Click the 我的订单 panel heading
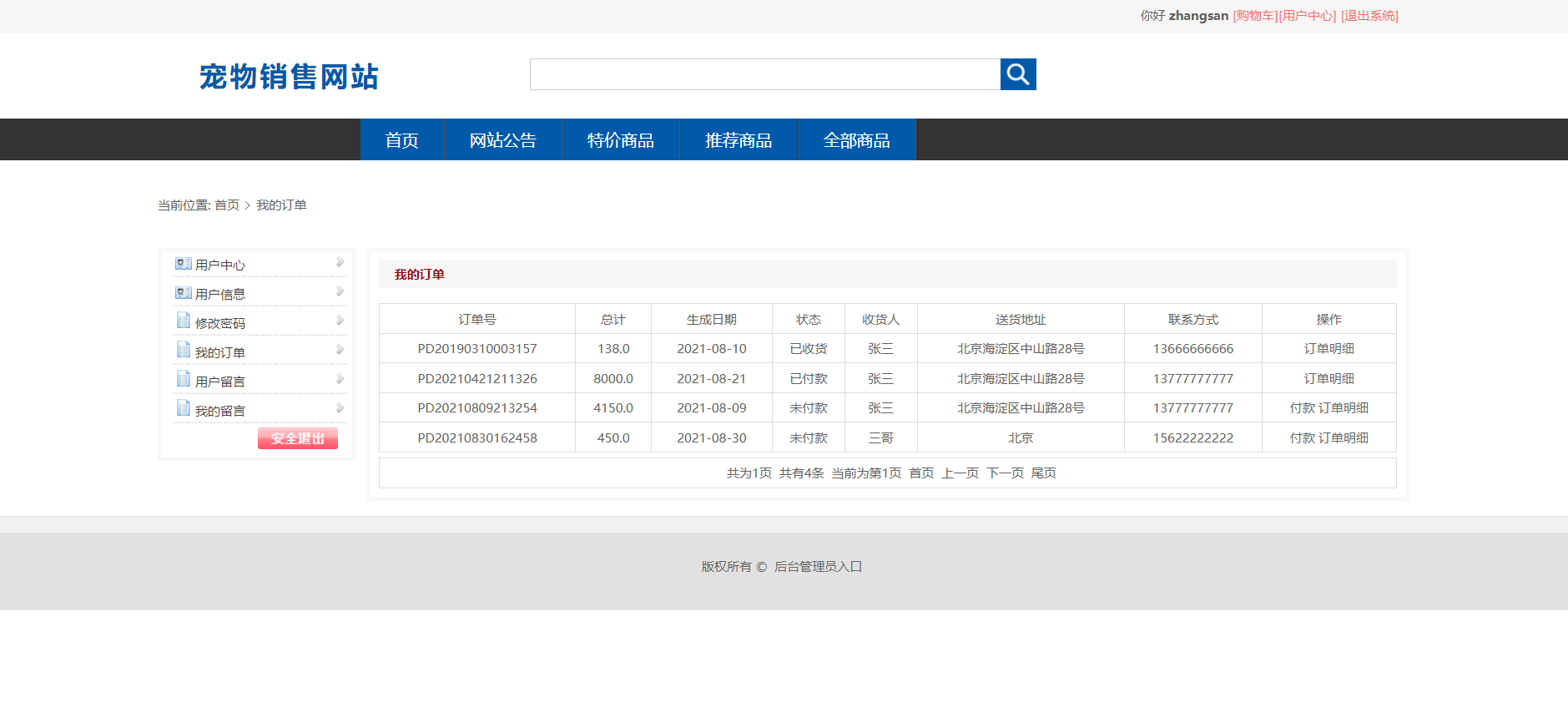The height and width of the screenshot is (718, 1568). point(419,274)
